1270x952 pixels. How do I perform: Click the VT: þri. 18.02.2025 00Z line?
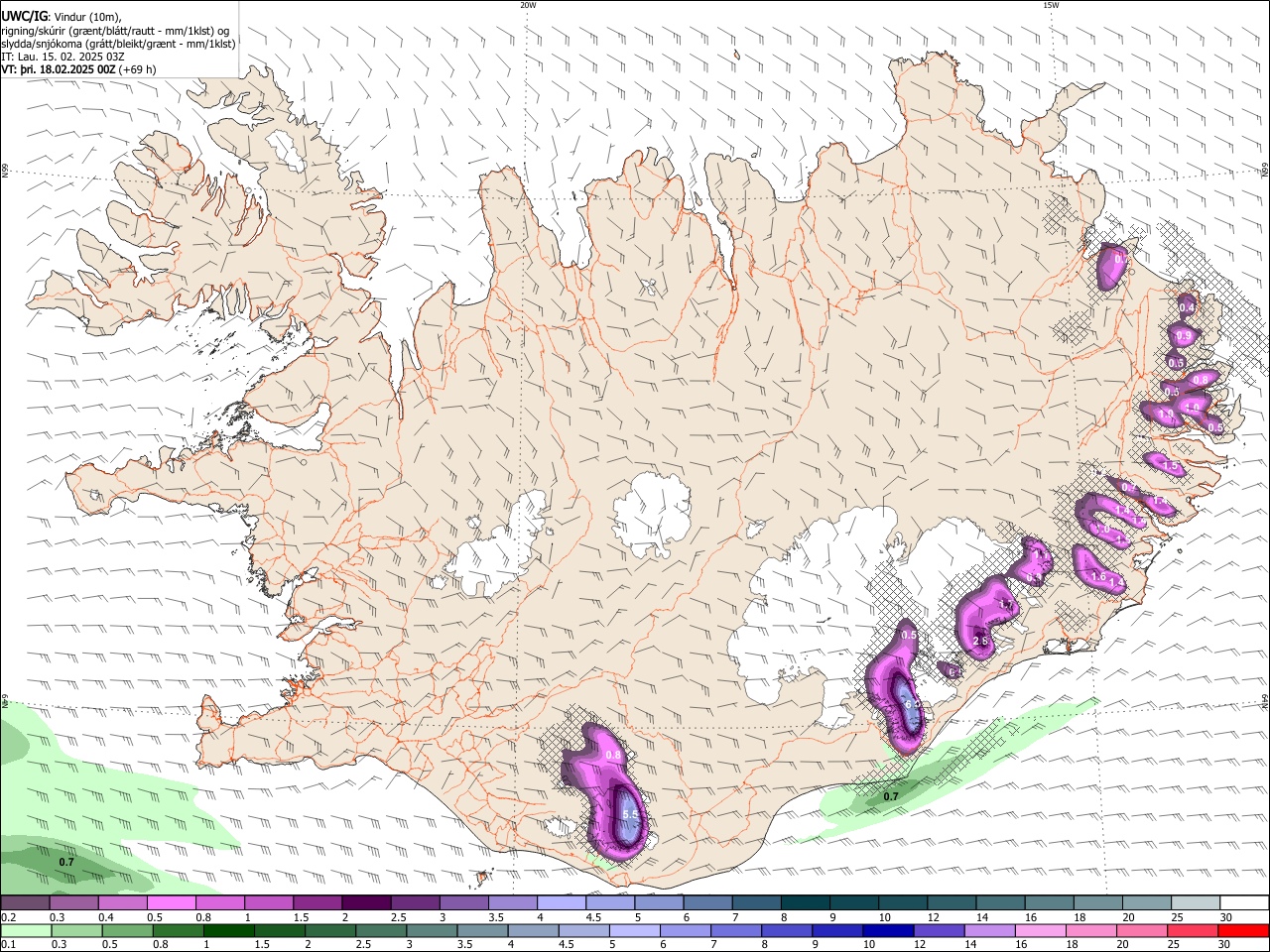(x=78, y=69)
